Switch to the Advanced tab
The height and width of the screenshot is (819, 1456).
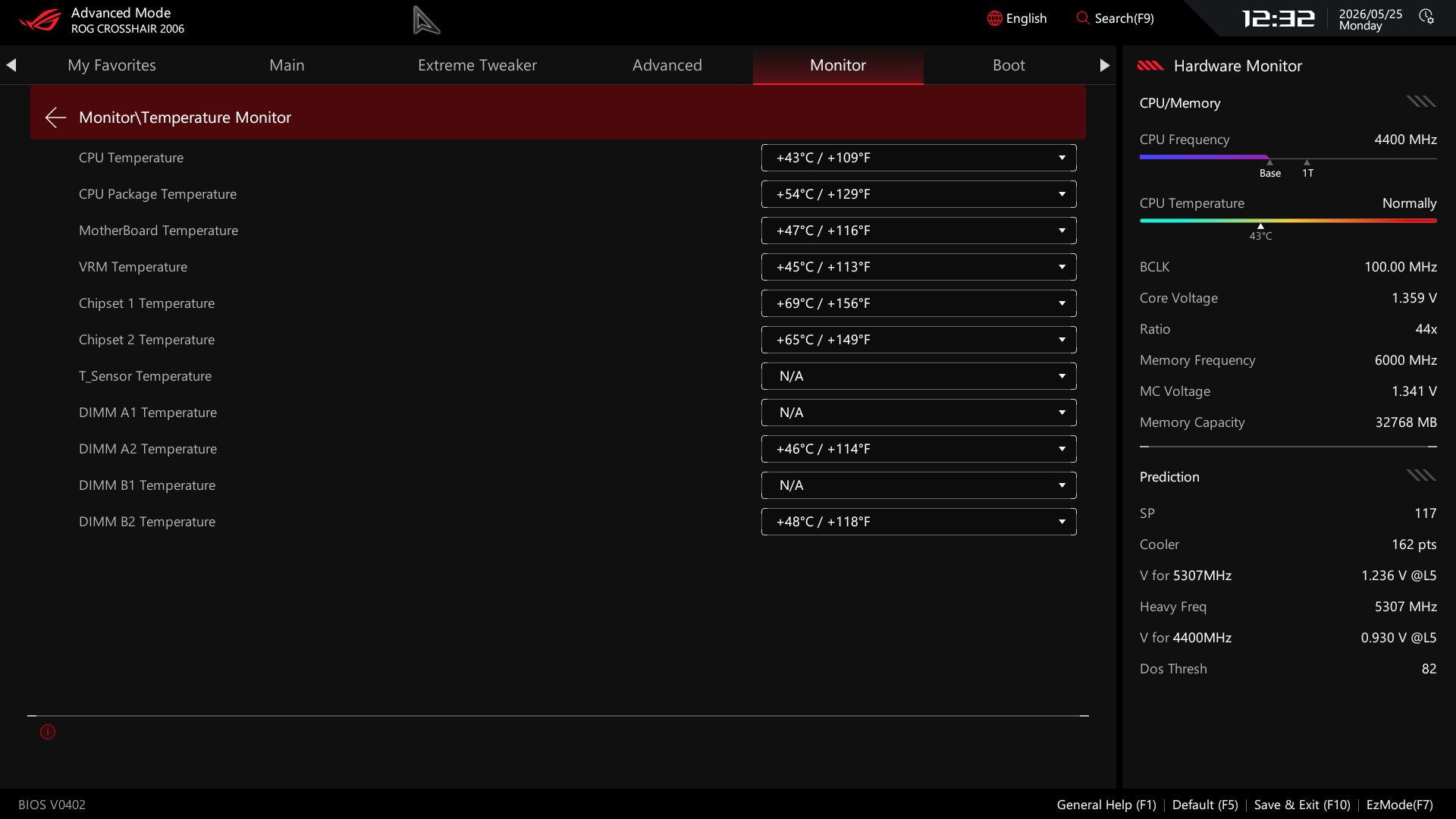667,65
